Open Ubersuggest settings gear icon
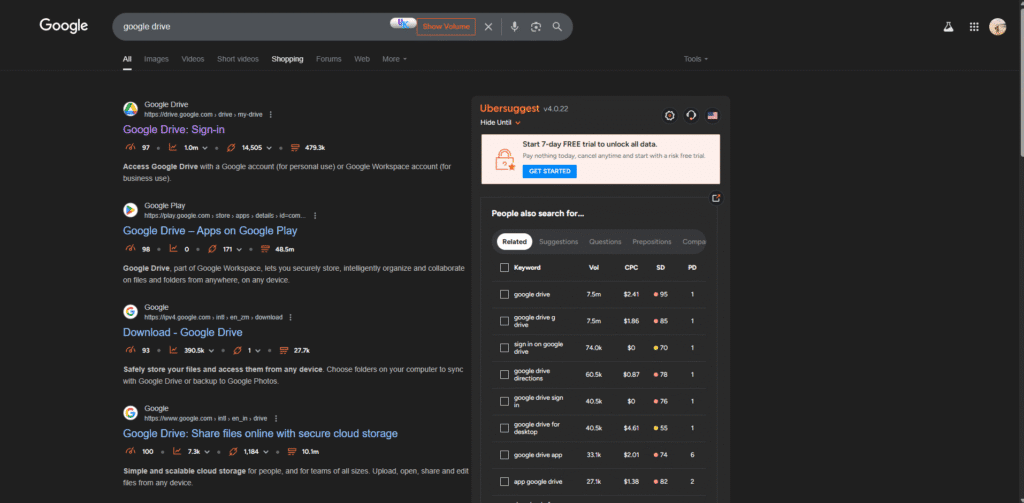The image size is (1024, 503). point(670,116)
